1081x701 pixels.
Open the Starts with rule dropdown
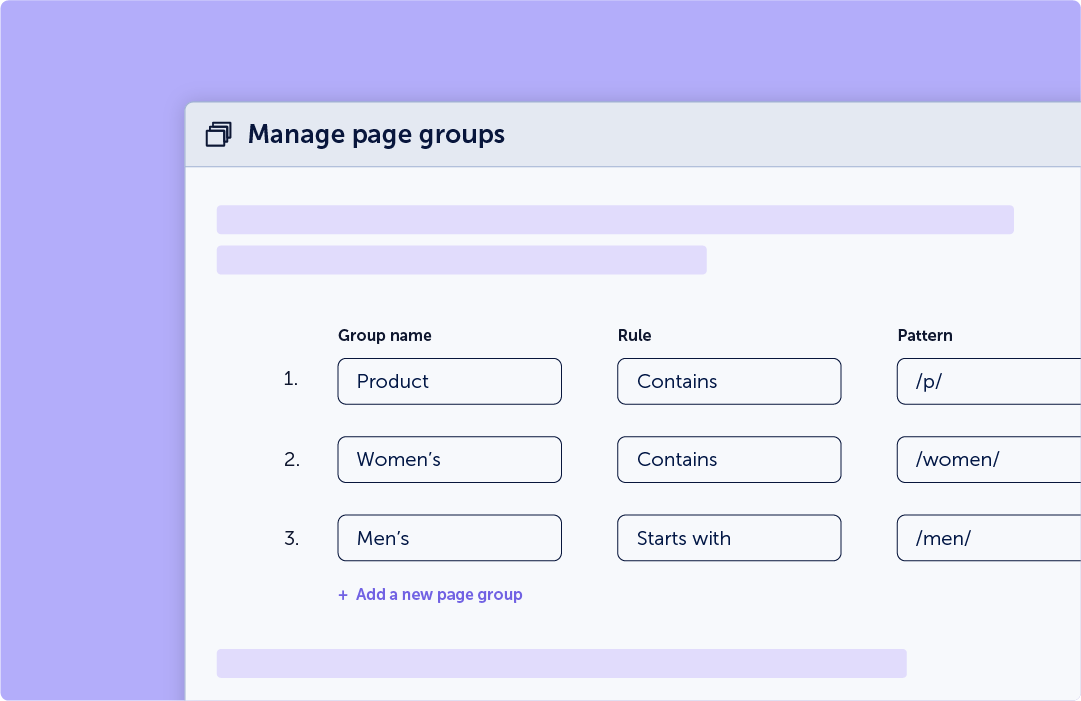tap(729, 538)
